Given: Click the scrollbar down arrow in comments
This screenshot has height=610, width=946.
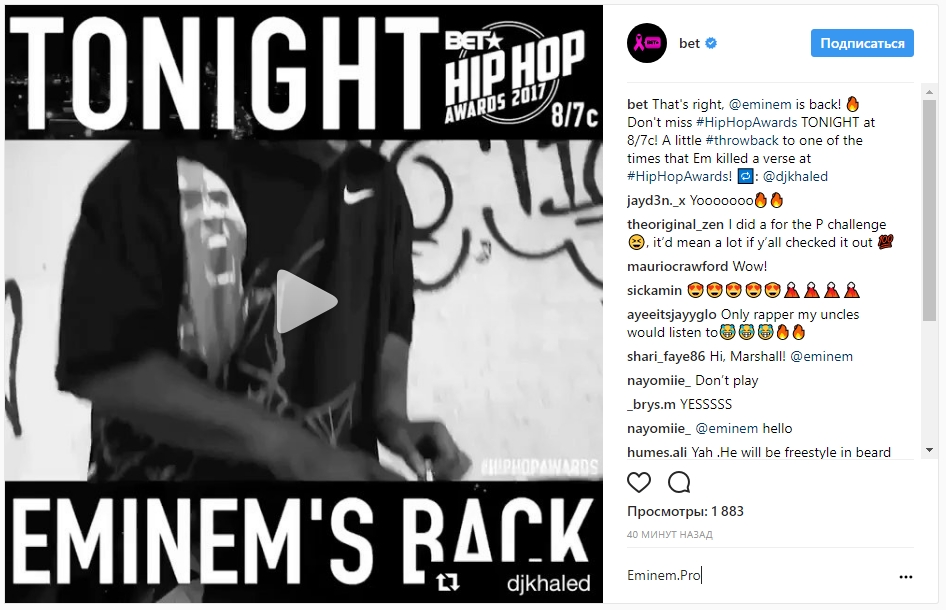Looking at the screenshot, I should [x=929, y=450].
